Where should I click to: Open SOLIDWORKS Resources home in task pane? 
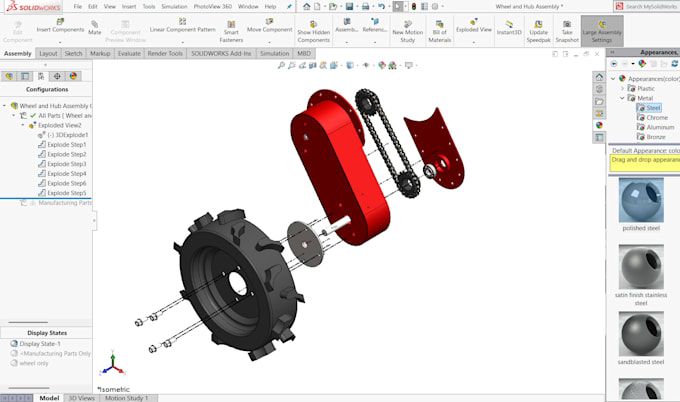[x=599, y=77]
